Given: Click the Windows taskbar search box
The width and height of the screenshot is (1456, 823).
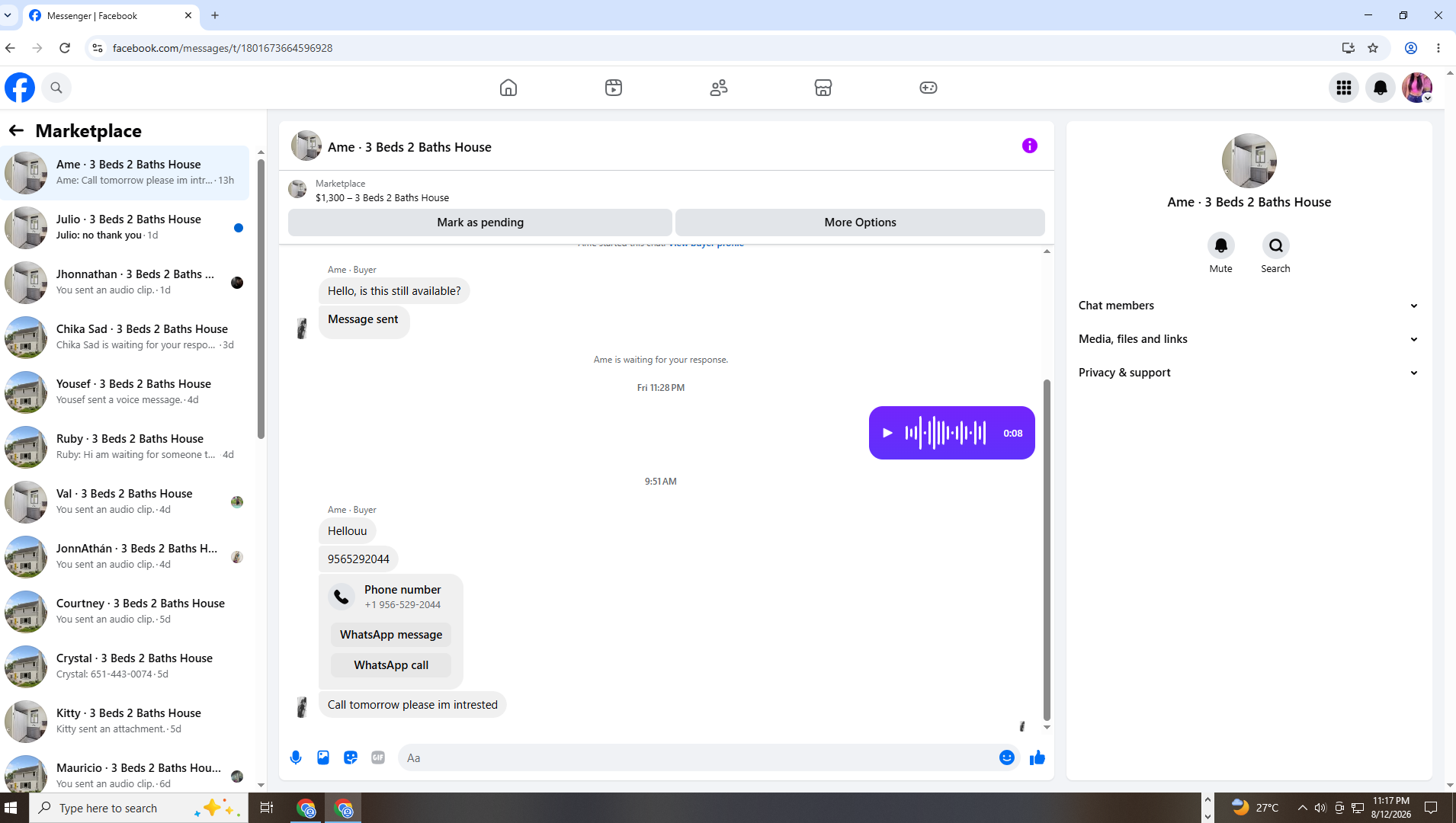Looking at the screenshot, I should click(x=139, y=808).
